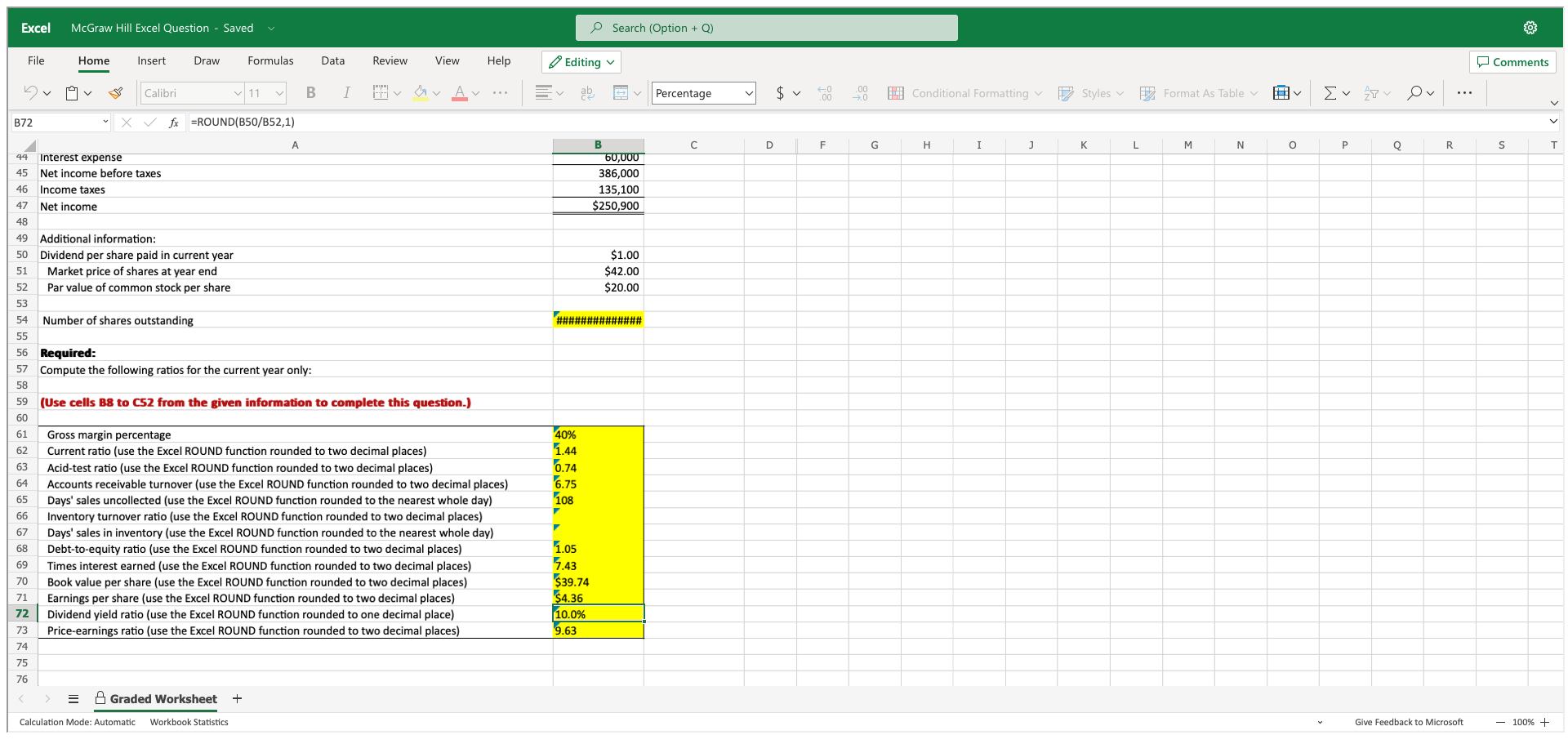Click the Search box
This screenshot has width=1568, height=753.
(x=767, y=28)
